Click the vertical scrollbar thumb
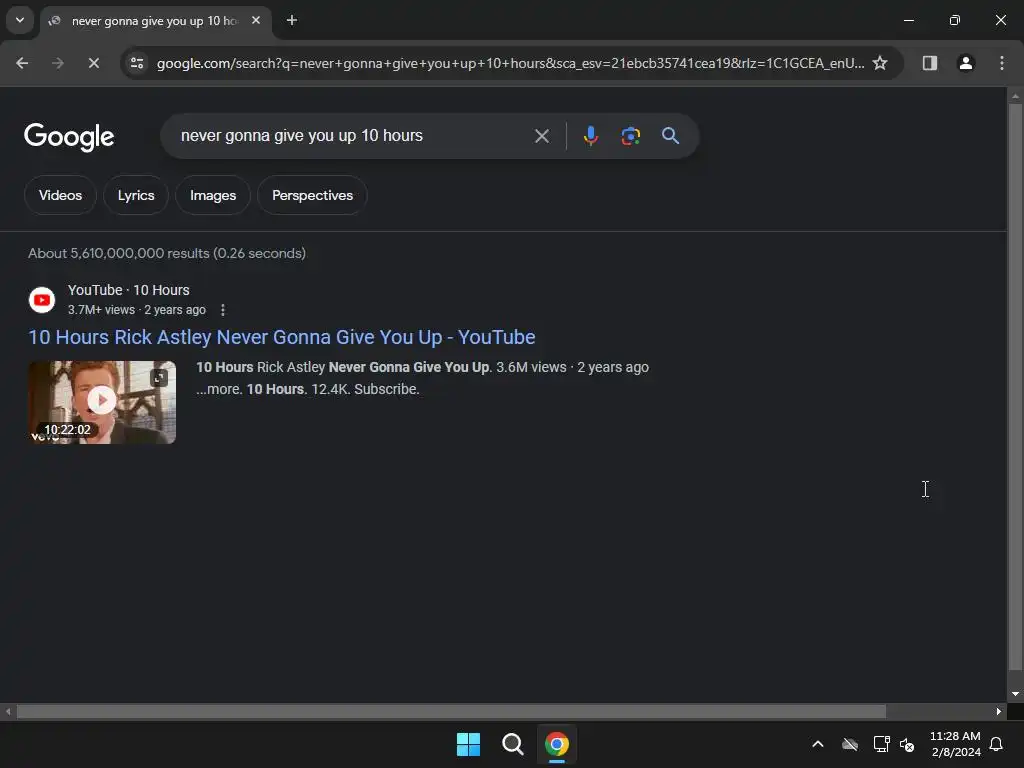1024x768 pixels. click(x=1014, y=387)
